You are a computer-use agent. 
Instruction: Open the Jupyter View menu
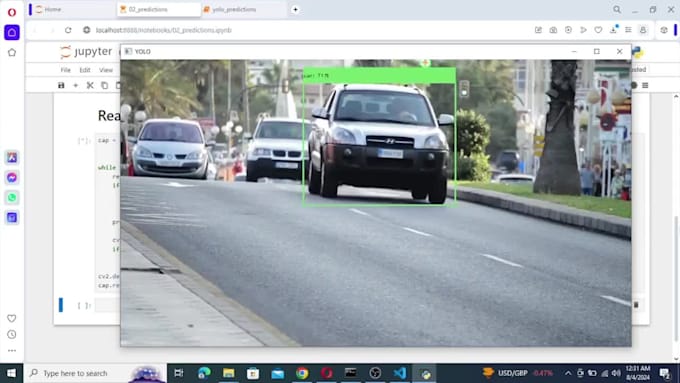[x=106, y=70]
